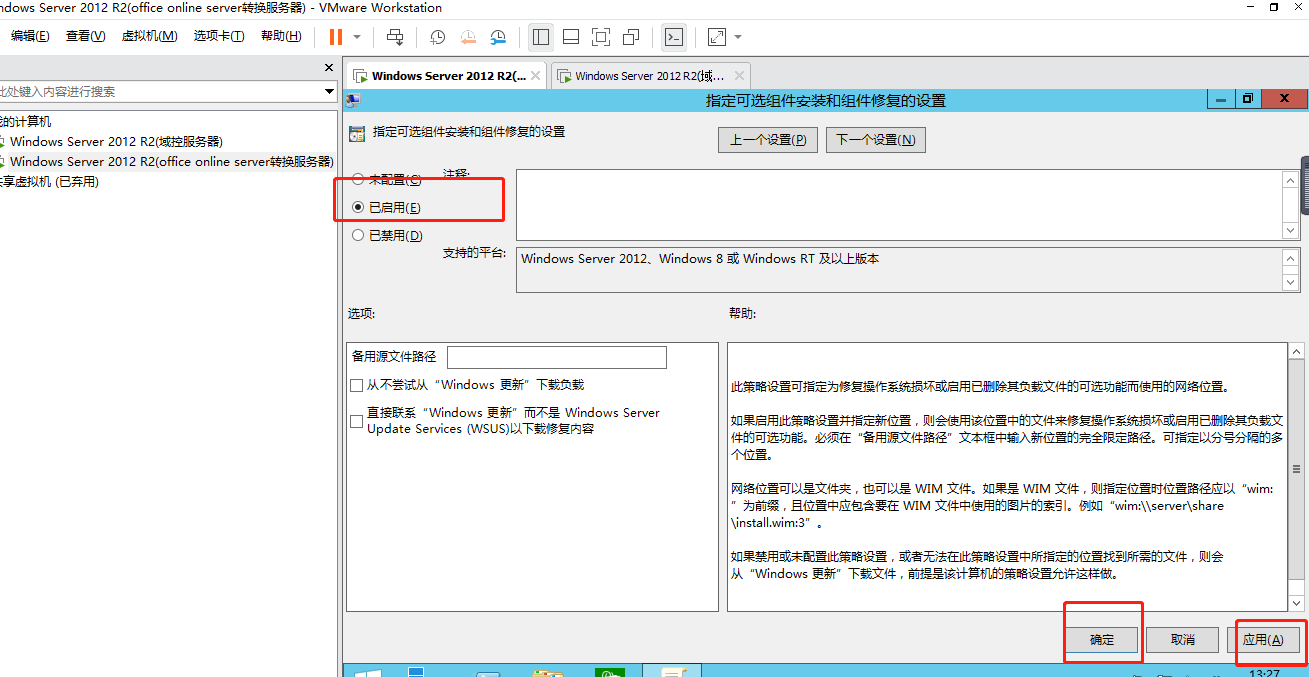Toggle the console view icon
The height and width of the screenshot is (677, 1309).
674,37
